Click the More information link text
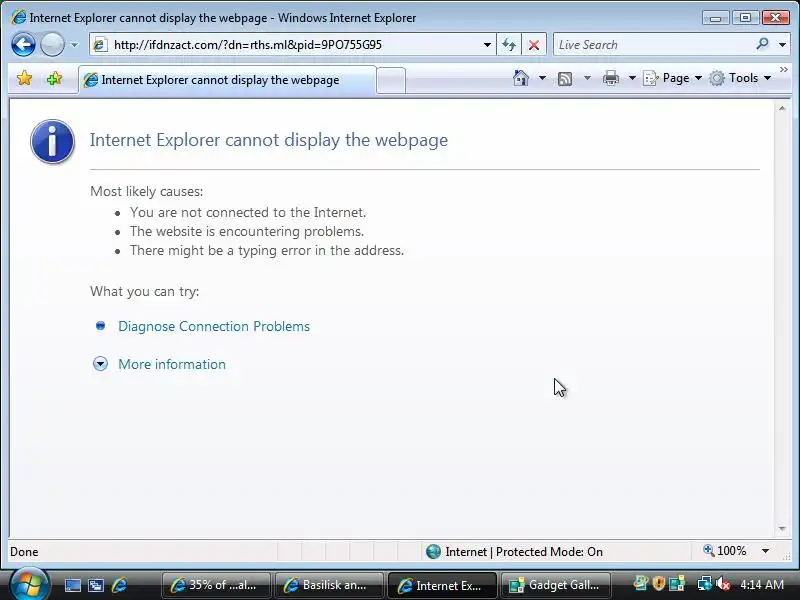This screenshot has height=600, width=800. [172, 364]
